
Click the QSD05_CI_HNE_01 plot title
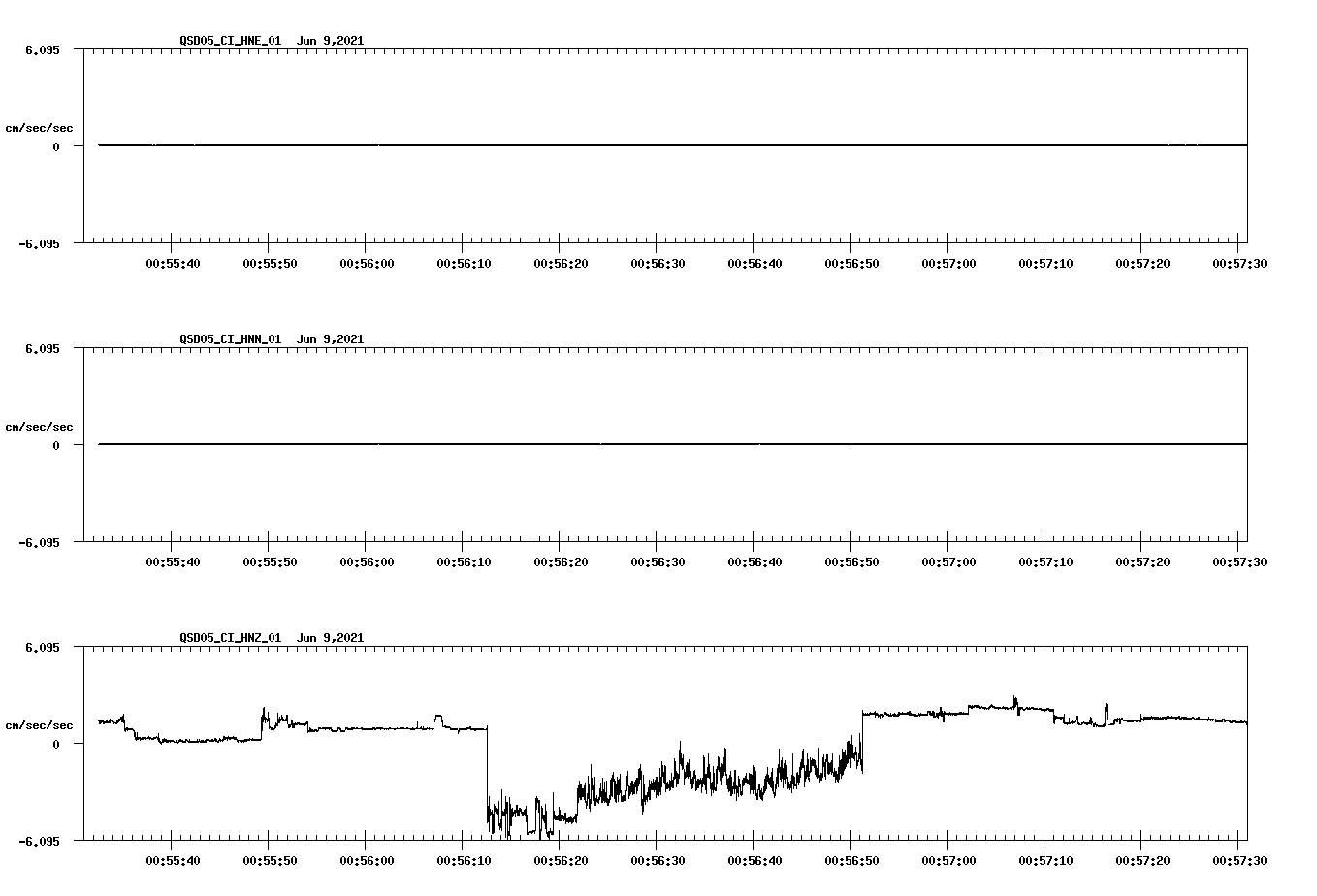[x=272, y=41]
